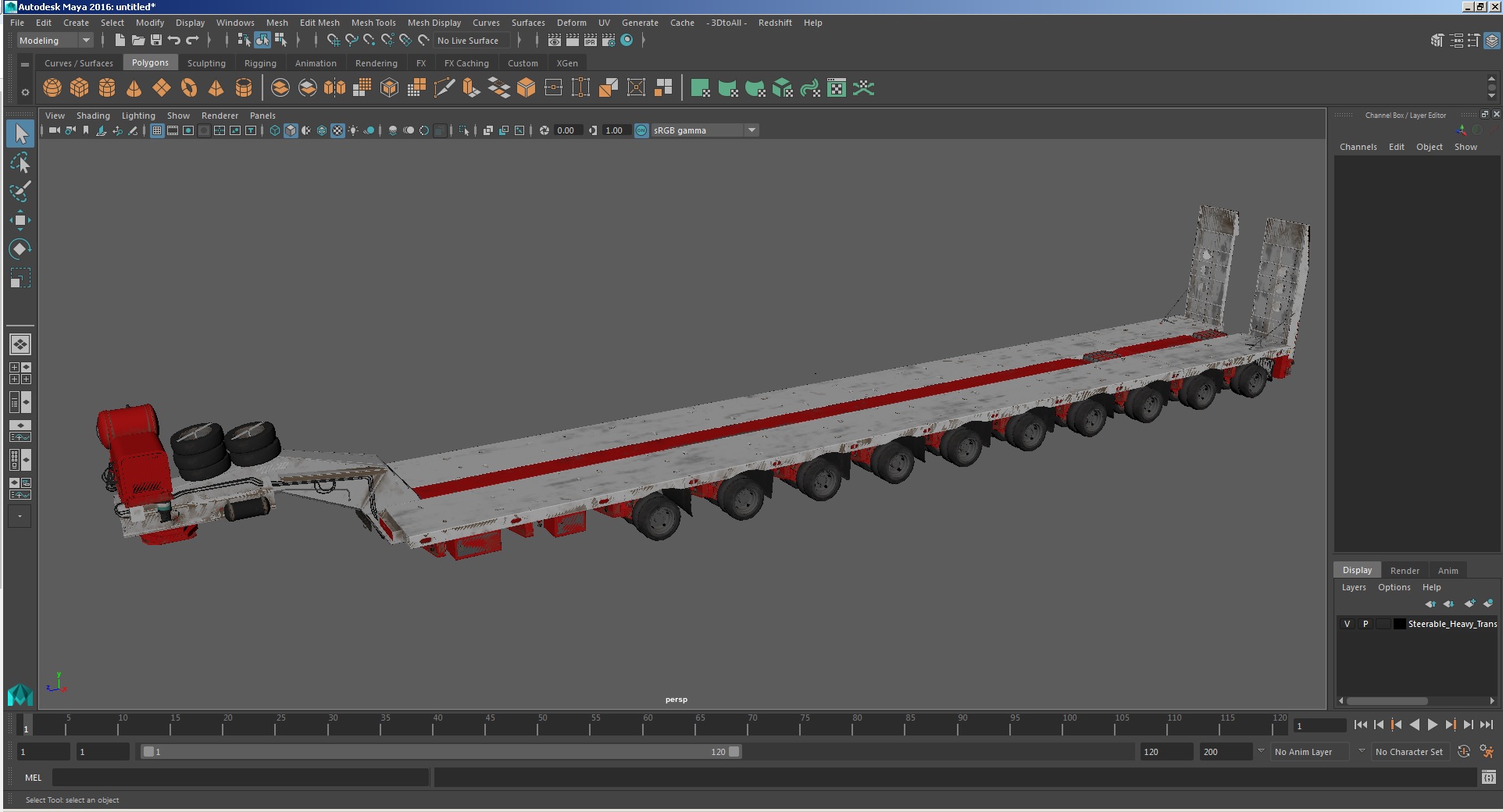Viewport: 1503px width, 812px height.
Task: Select the four-view layout icon
Action: point(20,373)
